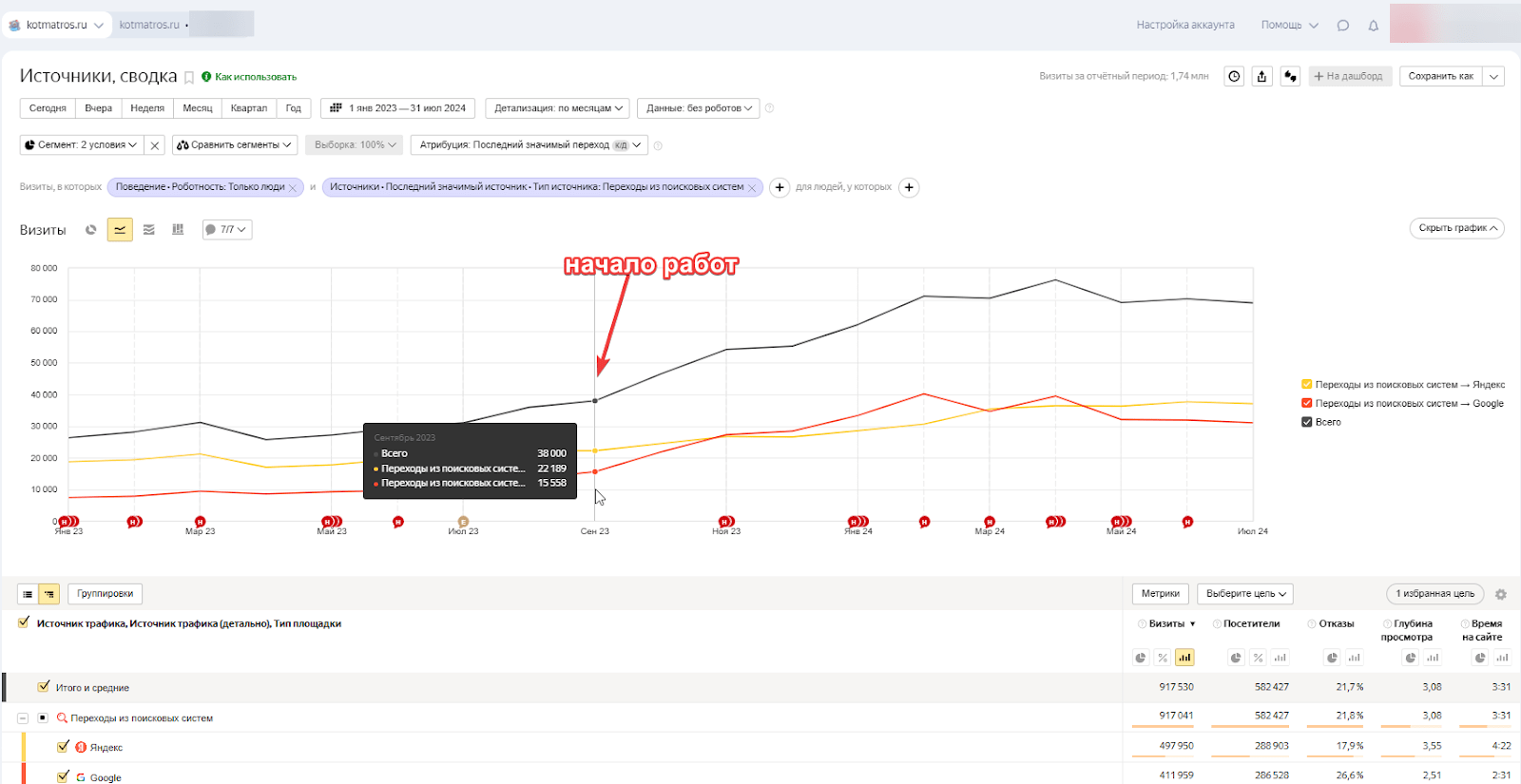Select the line chart view icon
Screen dimensions: 1521x784
click(x=120, y=230)
